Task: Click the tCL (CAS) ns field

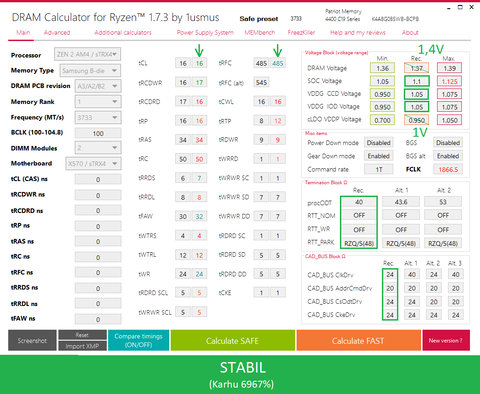Action: pos(98,179)
